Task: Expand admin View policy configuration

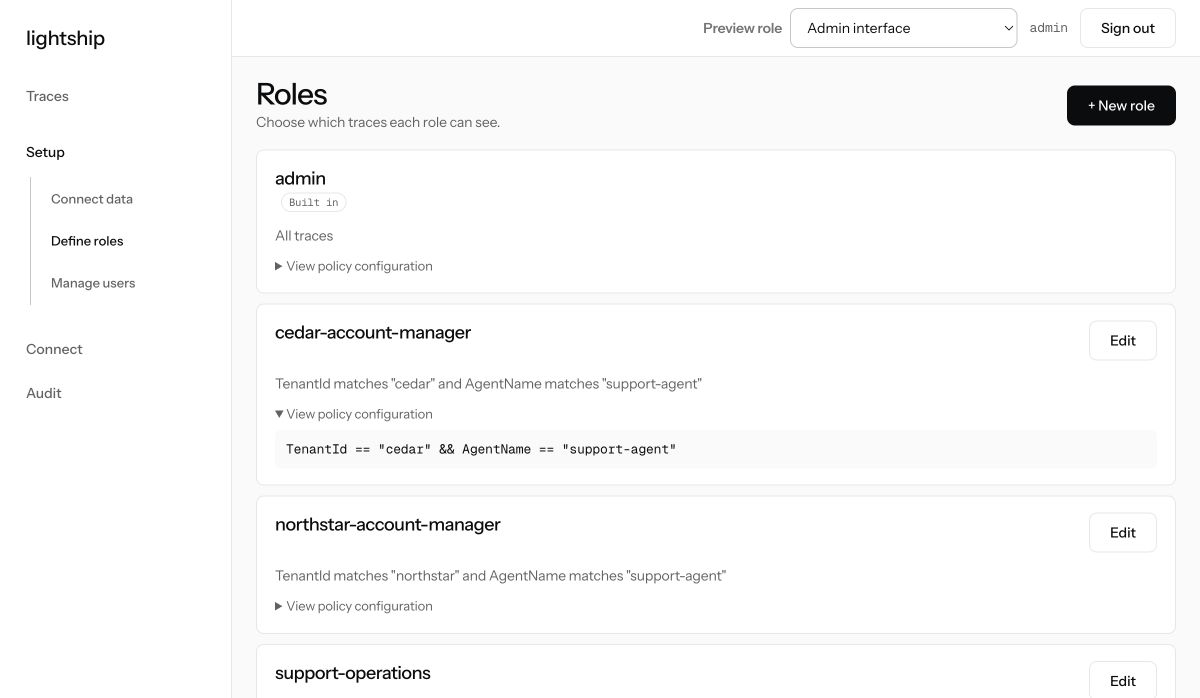Action: tap(354, 266)
